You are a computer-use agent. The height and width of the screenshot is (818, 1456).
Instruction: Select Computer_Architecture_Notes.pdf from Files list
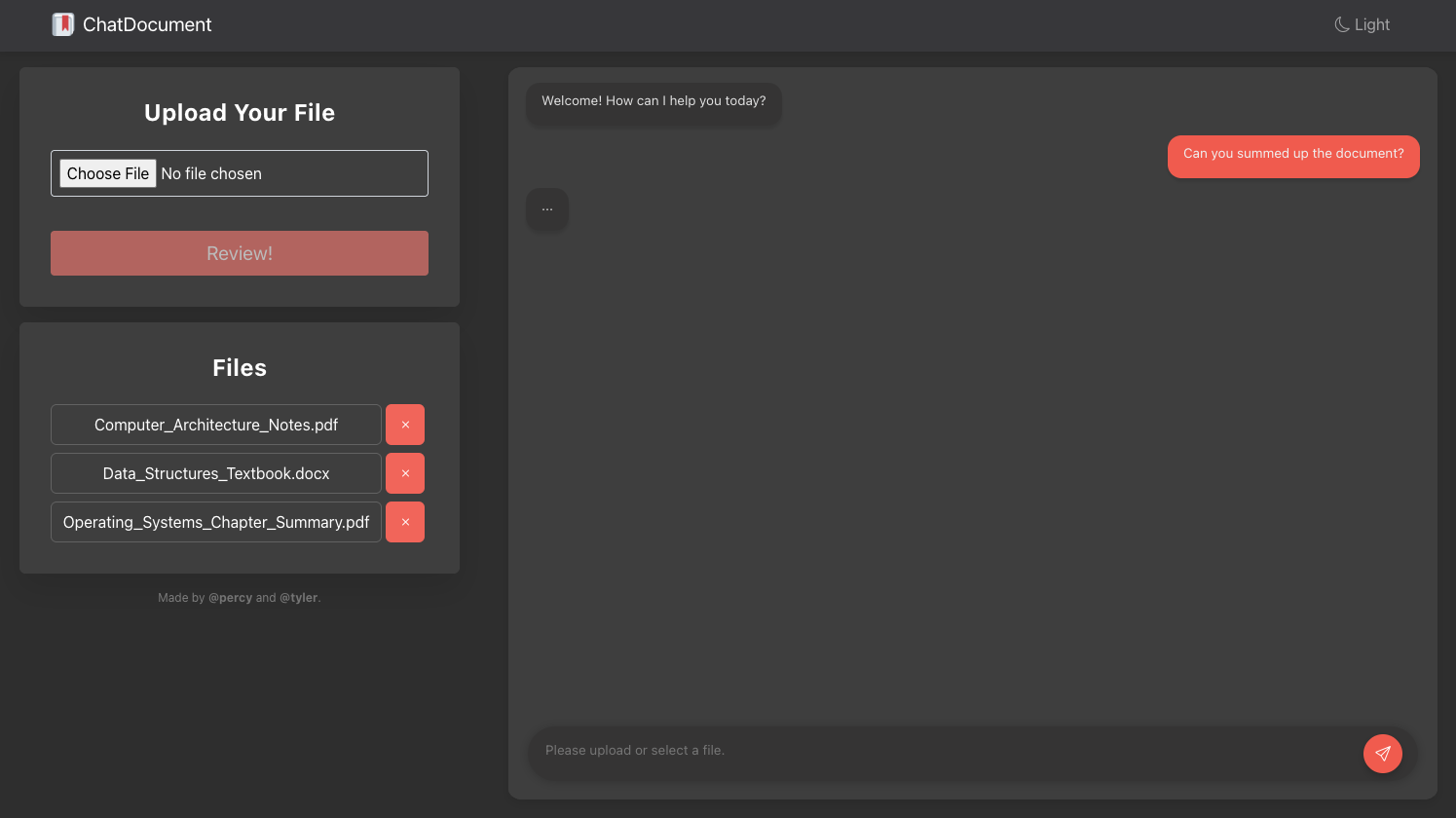[x=216, y=425]
